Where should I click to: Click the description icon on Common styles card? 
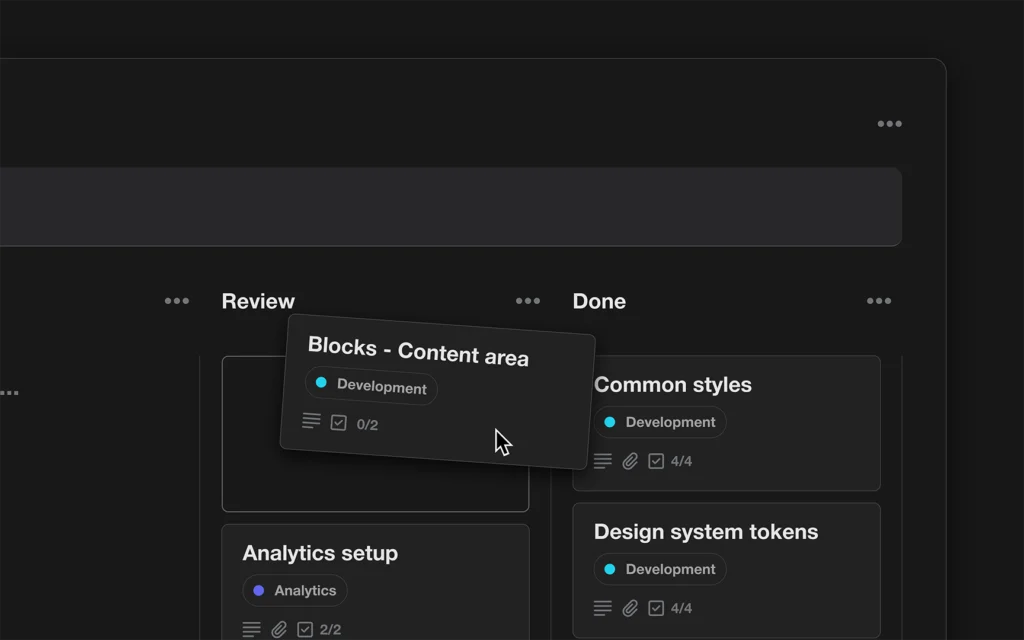(x=603, y=461)
